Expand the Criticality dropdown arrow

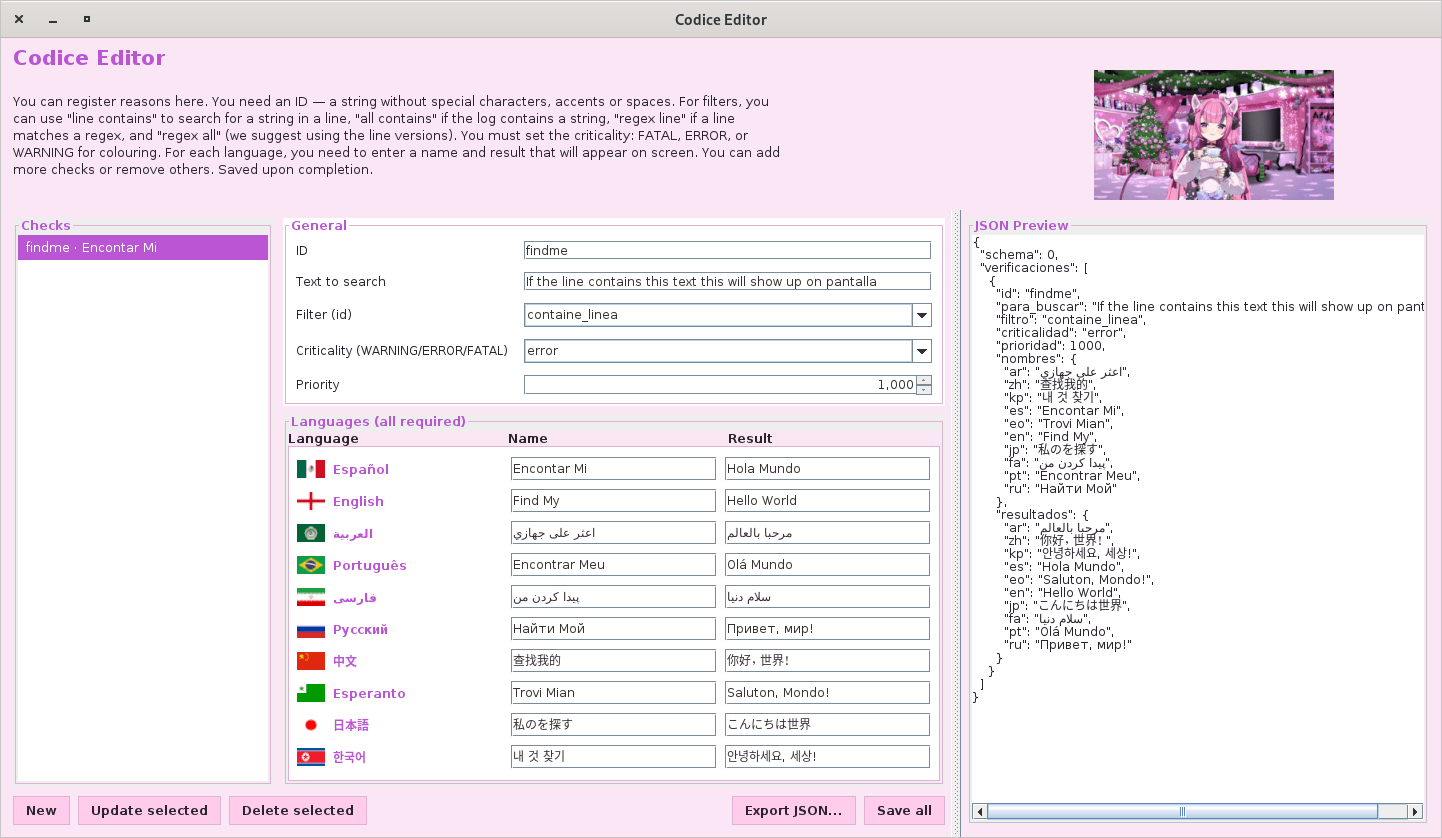pyautogui.click(x=921, y=351)
